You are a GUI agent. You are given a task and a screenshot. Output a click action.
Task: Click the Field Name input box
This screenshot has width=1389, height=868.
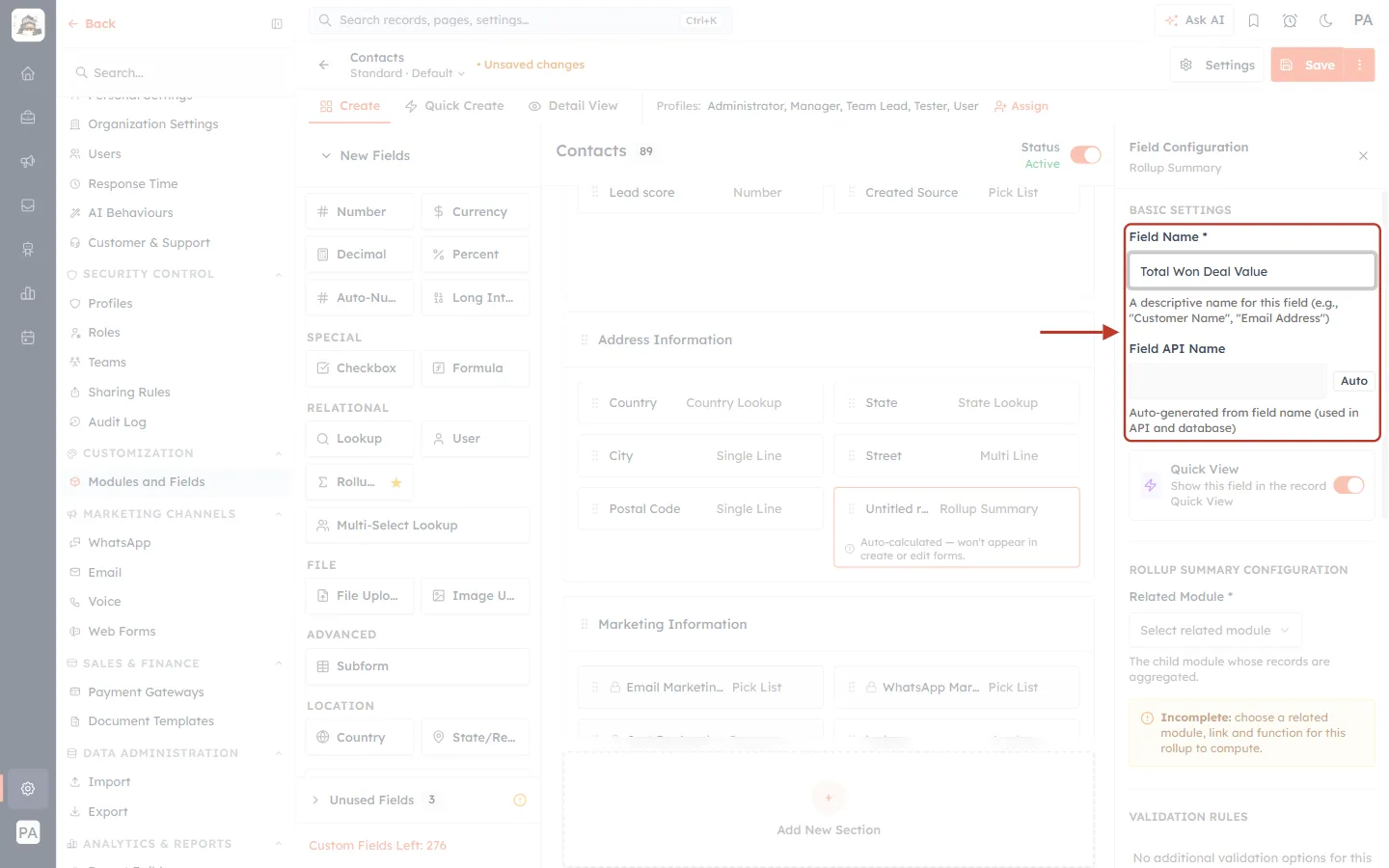pyautogui.click(x=1252, y=271)
